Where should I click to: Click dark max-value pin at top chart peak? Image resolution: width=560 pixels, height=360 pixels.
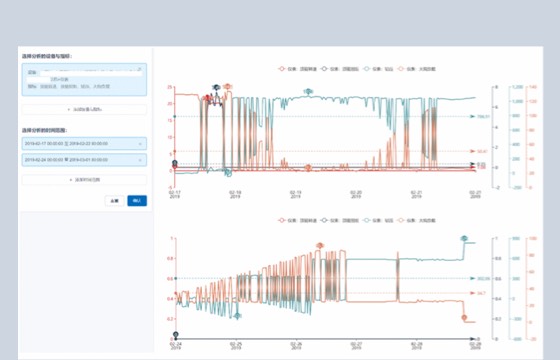click(x=216, y=88)
